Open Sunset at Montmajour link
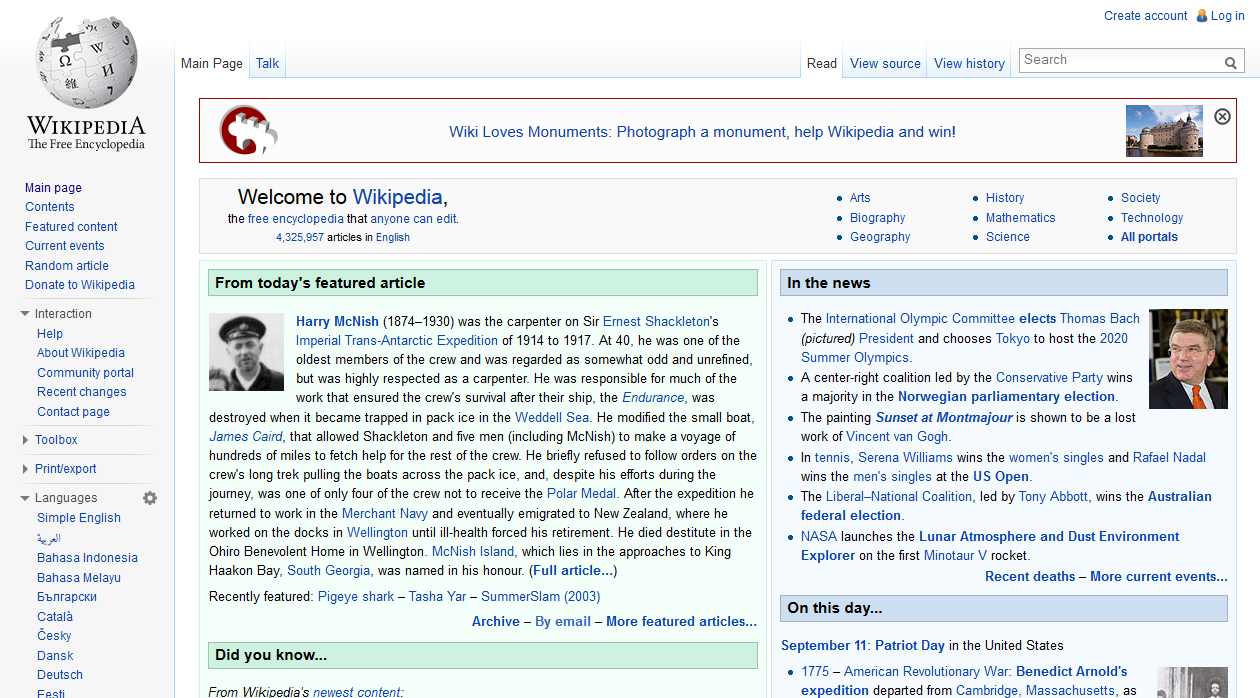The width and height of the screenshot is (1260, 698). point(944,418)
